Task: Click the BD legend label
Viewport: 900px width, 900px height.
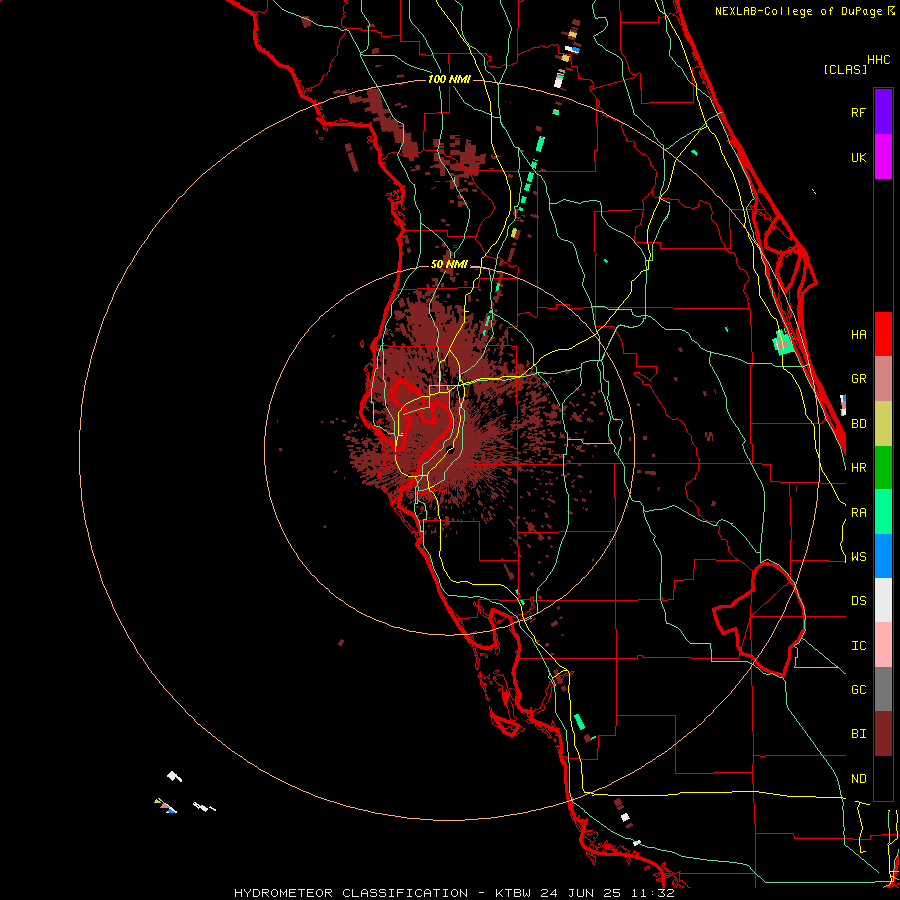Action: coord(858,424)
